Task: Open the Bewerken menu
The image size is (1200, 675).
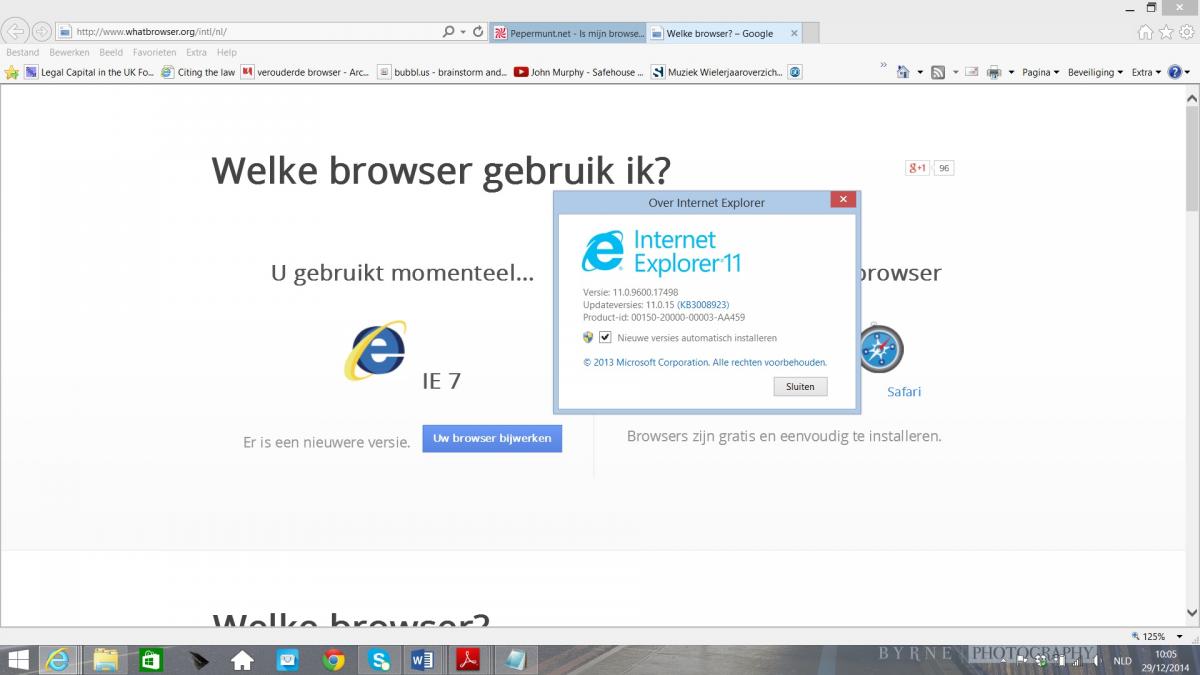Action: click(x=69, y=52)
